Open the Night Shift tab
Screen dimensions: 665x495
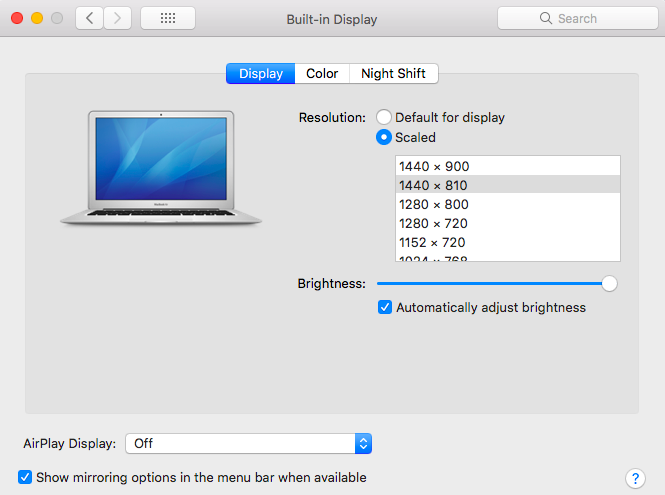pos(393,74)
